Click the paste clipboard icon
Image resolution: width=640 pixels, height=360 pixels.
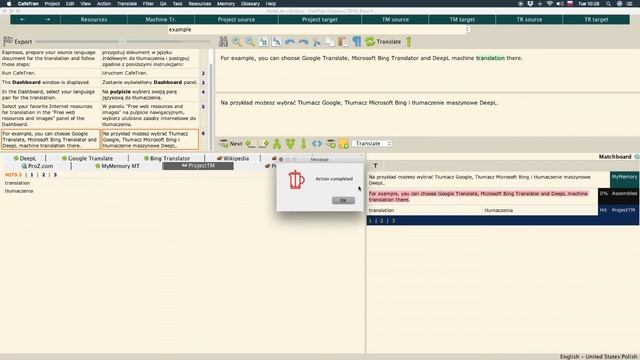coord(343,42)
